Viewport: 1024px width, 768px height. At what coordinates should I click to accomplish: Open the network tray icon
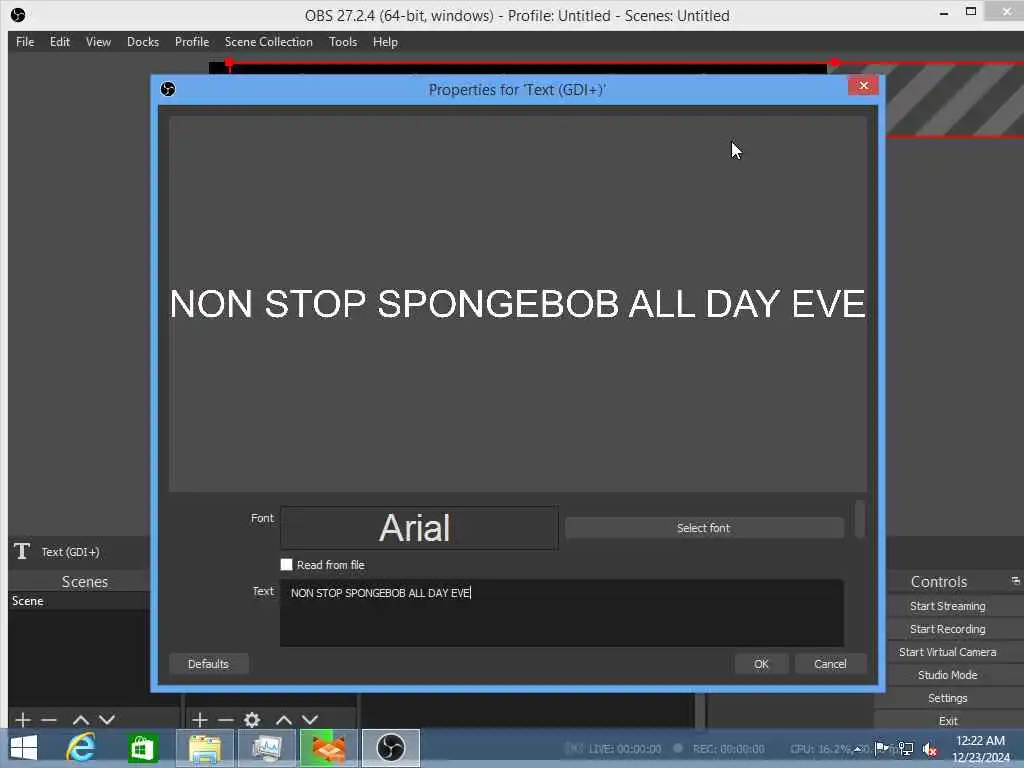[x=906, y=748]
